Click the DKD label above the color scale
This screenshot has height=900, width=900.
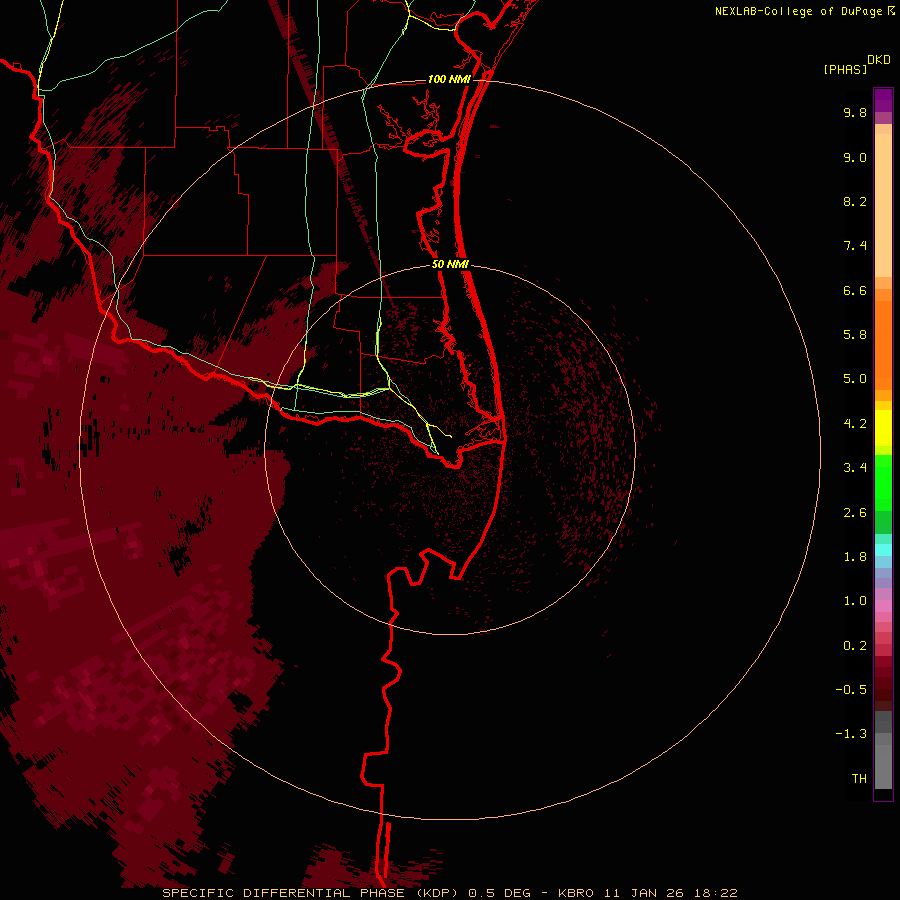[879, 60]
